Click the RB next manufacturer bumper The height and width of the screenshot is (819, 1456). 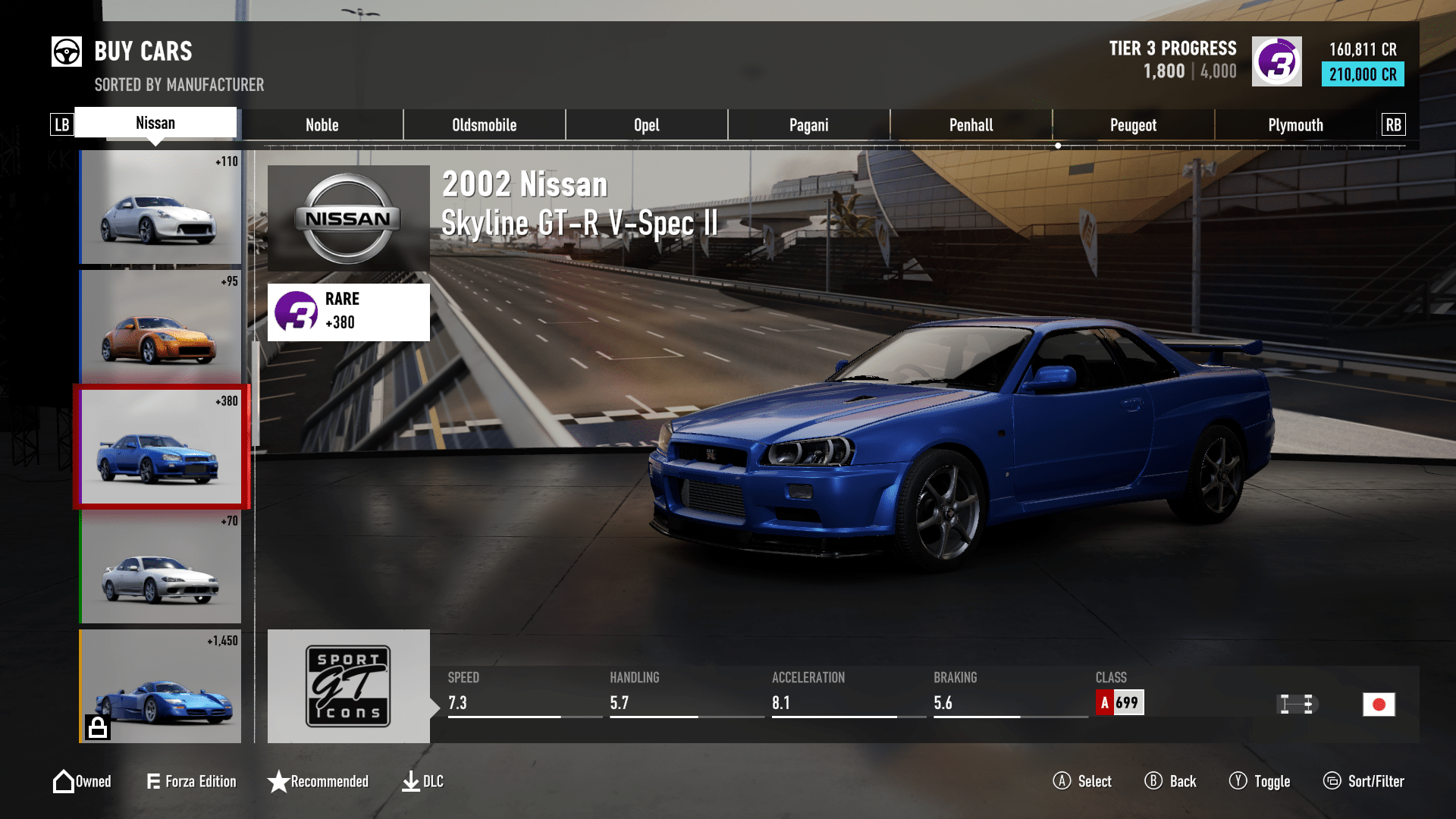point(1393,124)
